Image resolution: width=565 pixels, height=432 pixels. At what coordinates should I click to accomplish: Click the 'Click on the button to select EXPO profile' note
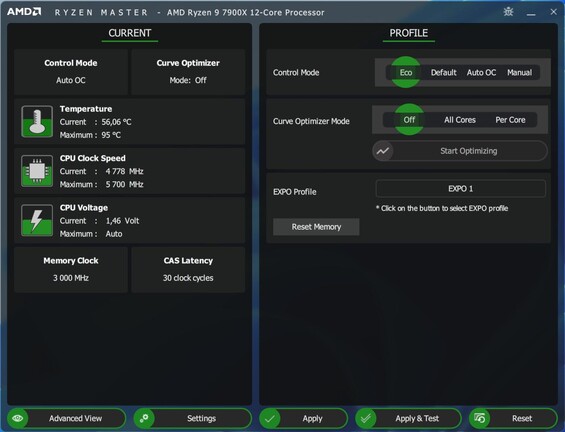tap(442, 208)
